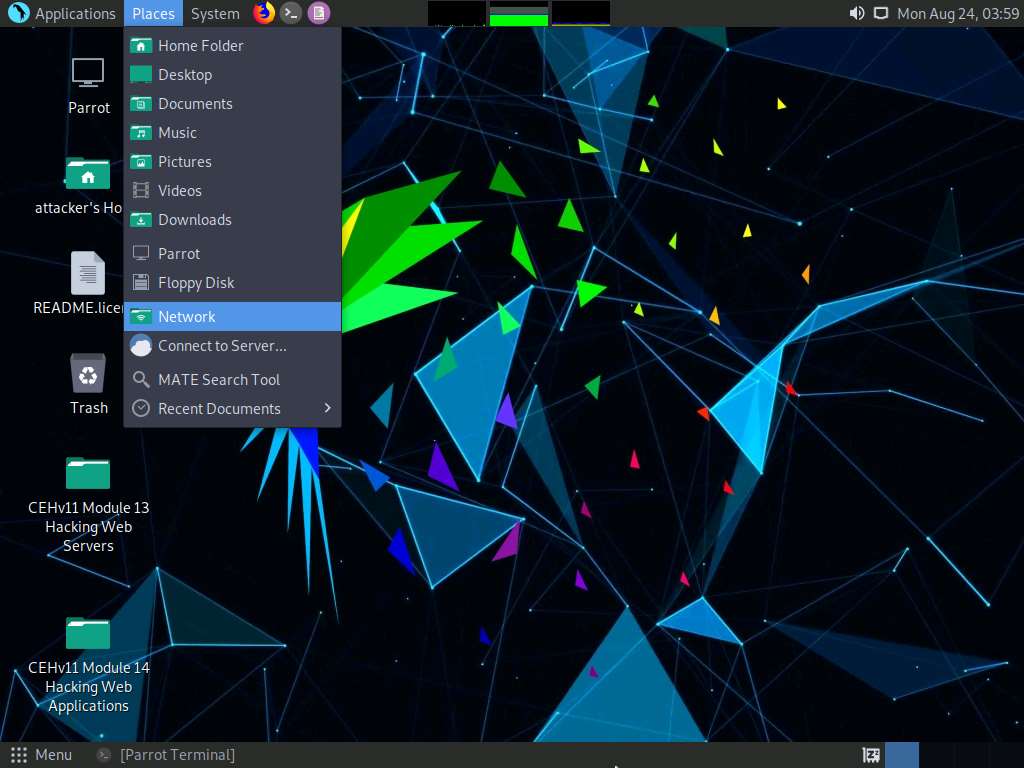Open the Menu button in bottom panel
This screenshot has width=1024, height=768.
(41, 755)
